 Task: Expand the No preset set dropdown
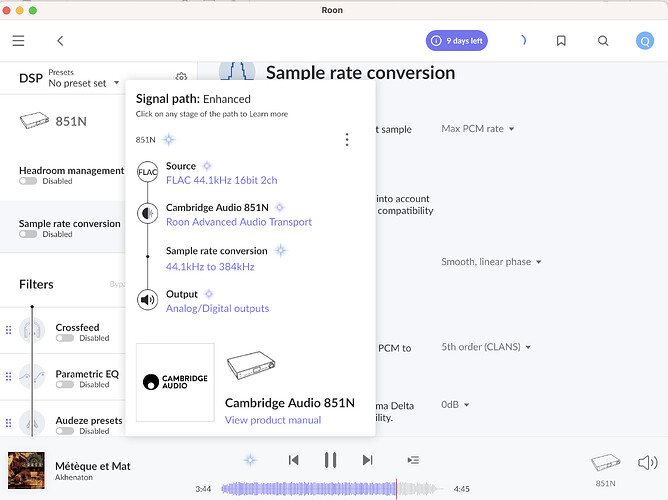coord(84,83)
